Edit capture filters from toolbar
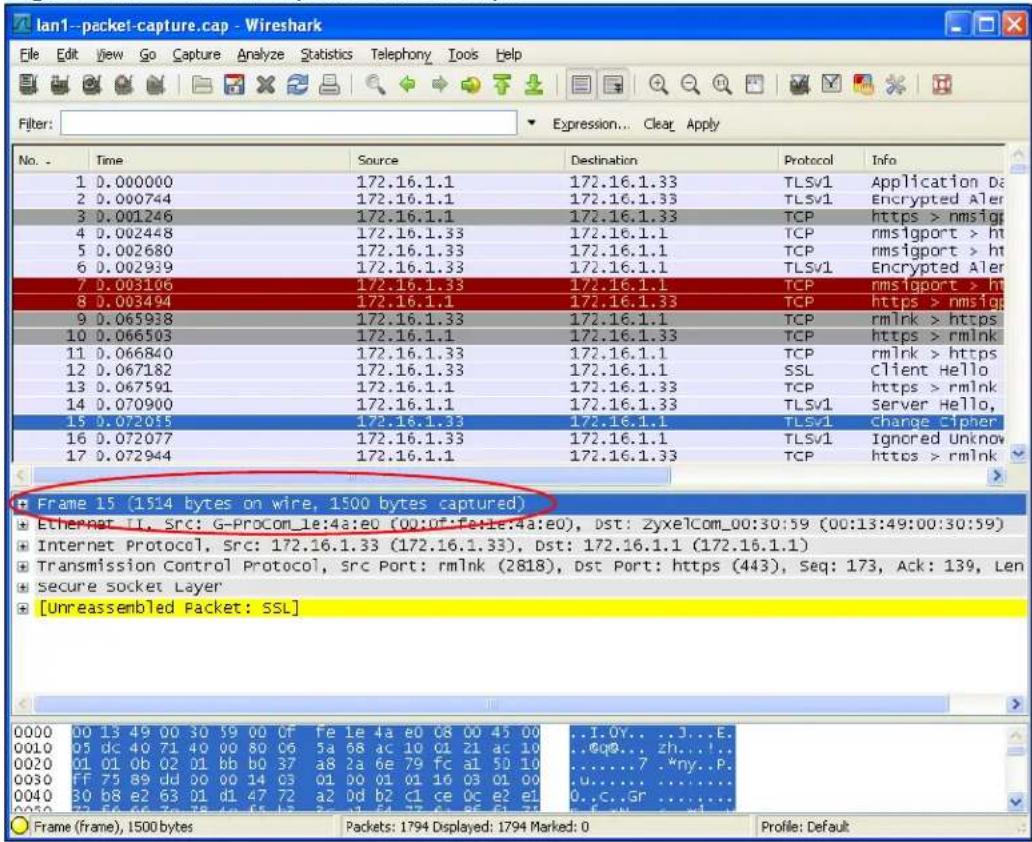 coord(800,85)
